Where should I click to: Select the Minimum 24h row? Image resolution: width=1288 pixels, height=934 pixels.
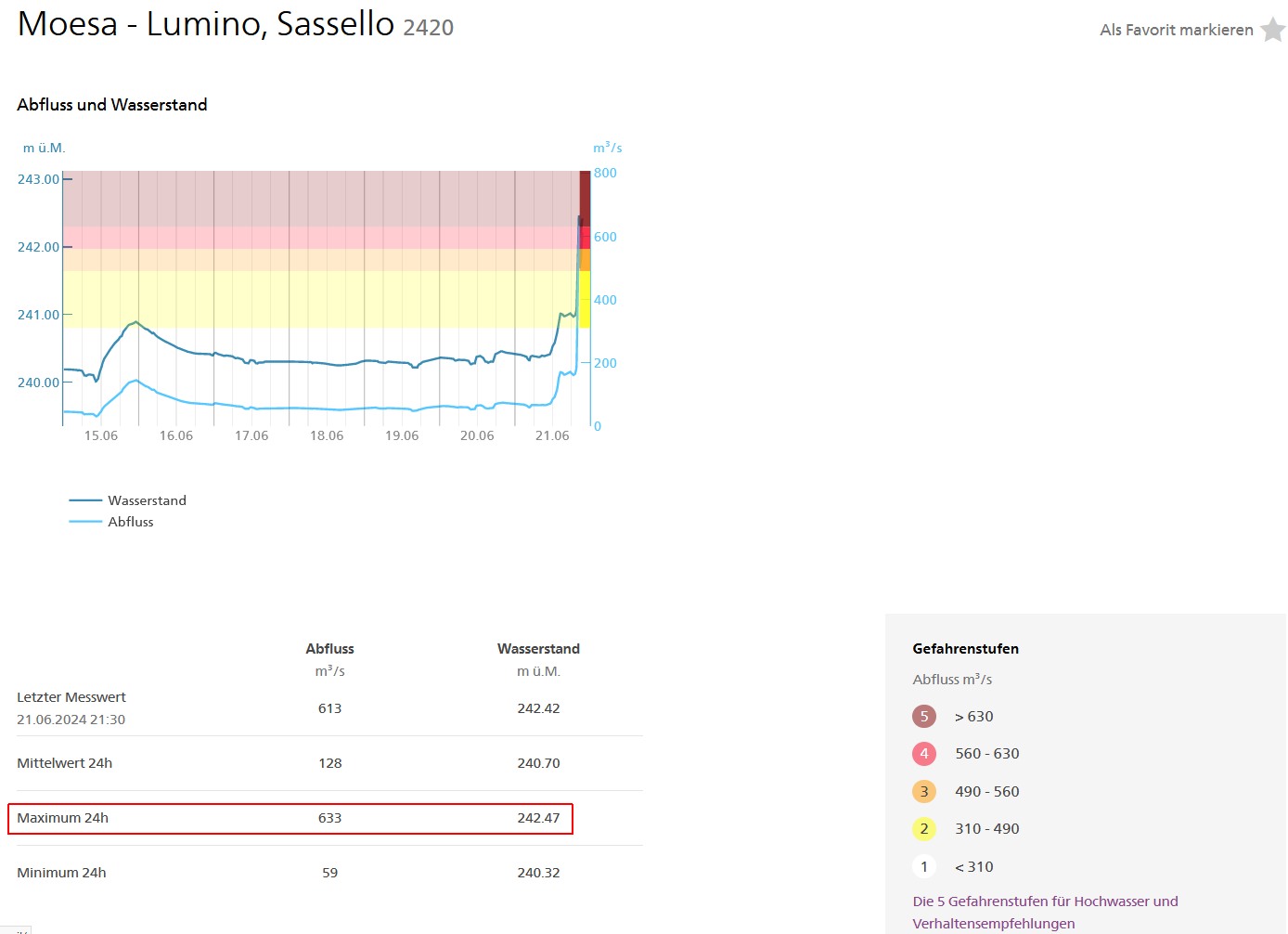pos(62,873)
